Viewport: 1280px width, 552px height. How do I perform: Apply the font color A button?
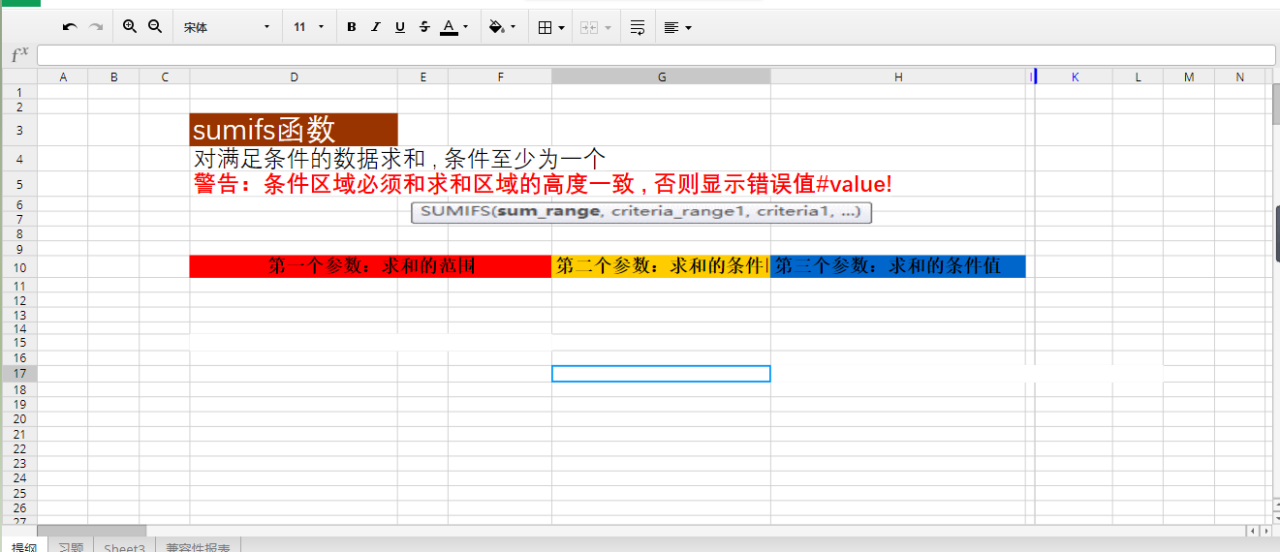pos(448,27)
